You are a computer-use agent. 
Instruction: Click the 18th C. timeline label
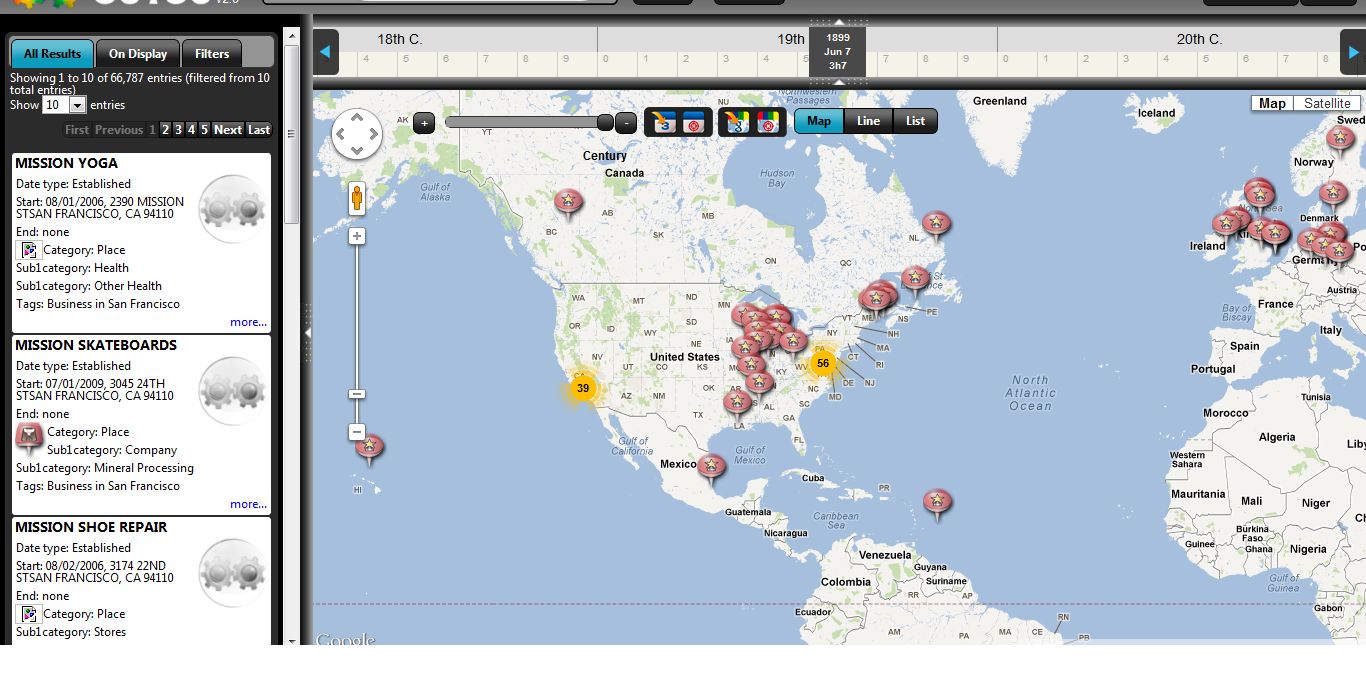tap(399, 39)
